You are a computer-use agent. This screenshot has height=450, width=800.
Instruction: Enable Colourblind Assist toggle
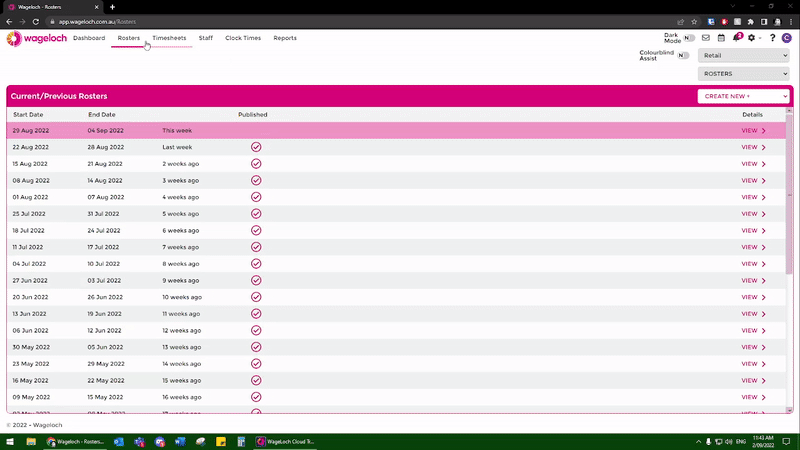684,55
